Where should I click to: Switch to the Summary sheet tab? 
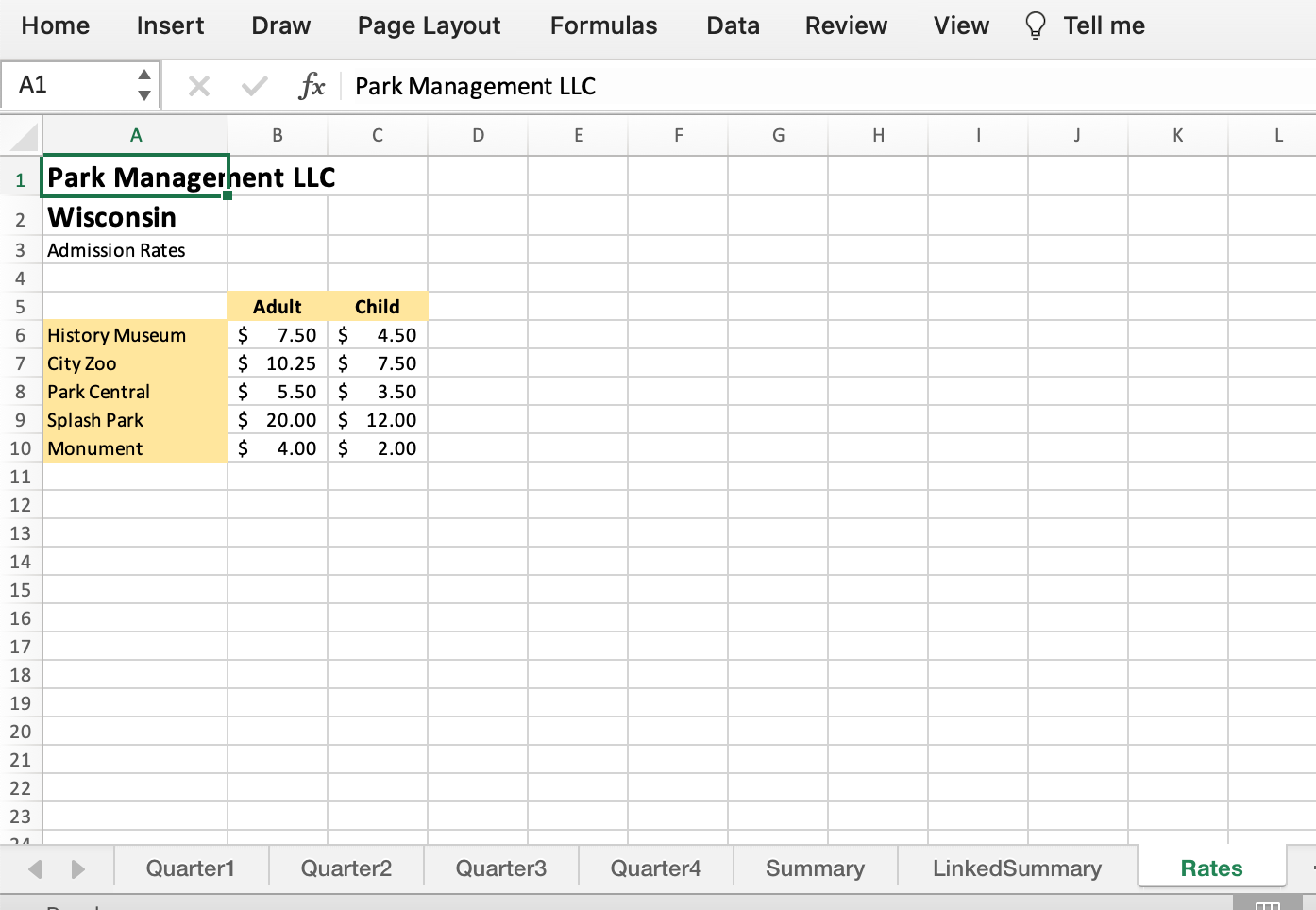(x=815, y=868)
